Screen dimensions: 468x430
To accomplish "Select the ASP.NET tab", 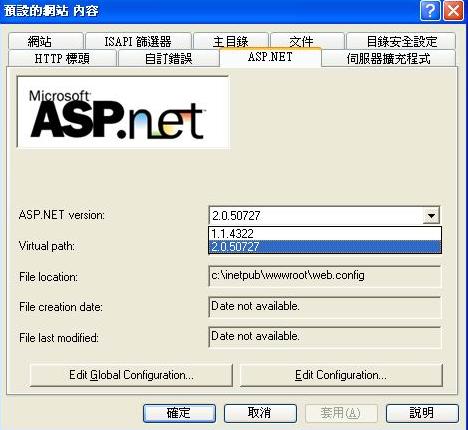I will (x=270, y=57).
